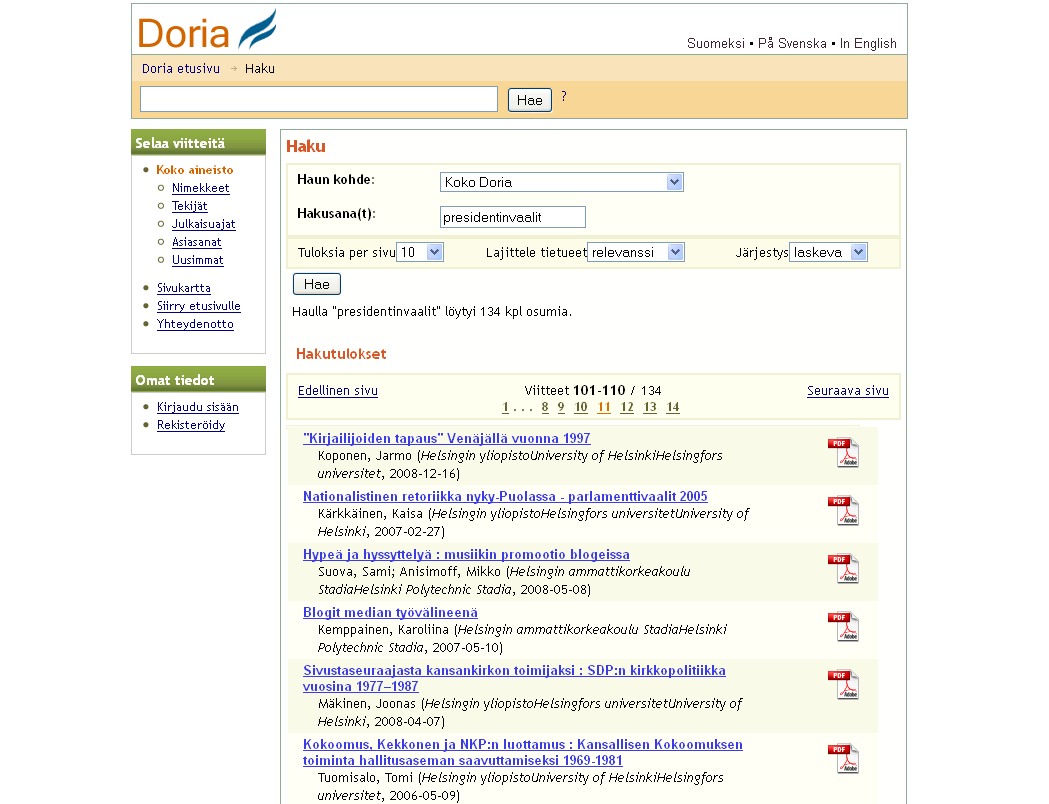Browse by Nimekkeet
The height and width of the screenshot is (804, 1049).
(x=200, y=188)
